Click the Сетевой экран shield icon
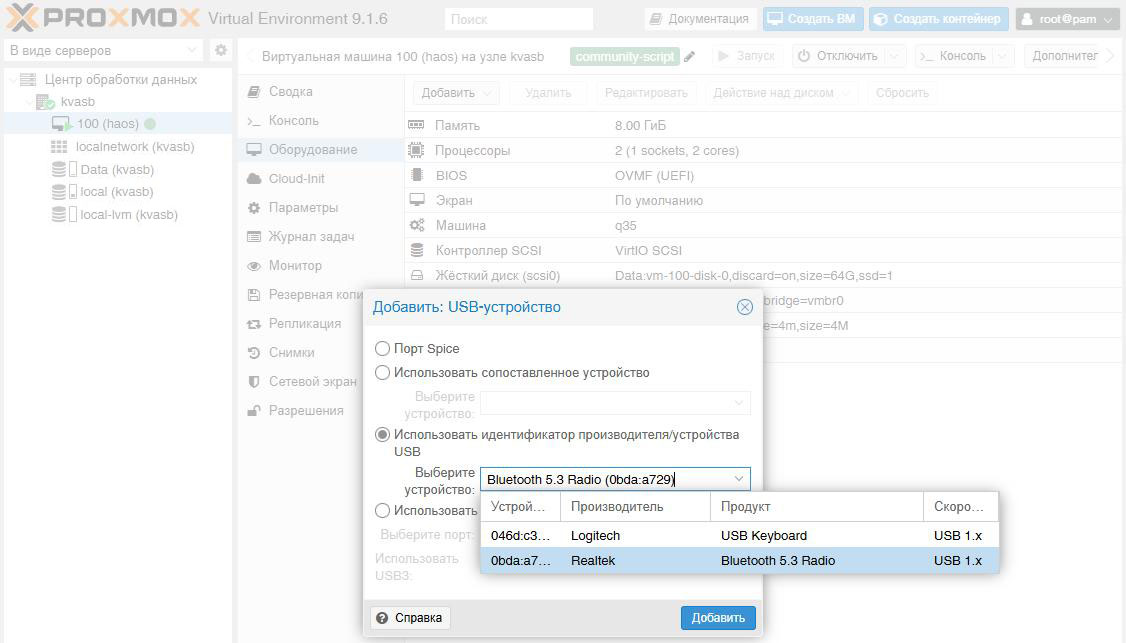 (253, 381)
